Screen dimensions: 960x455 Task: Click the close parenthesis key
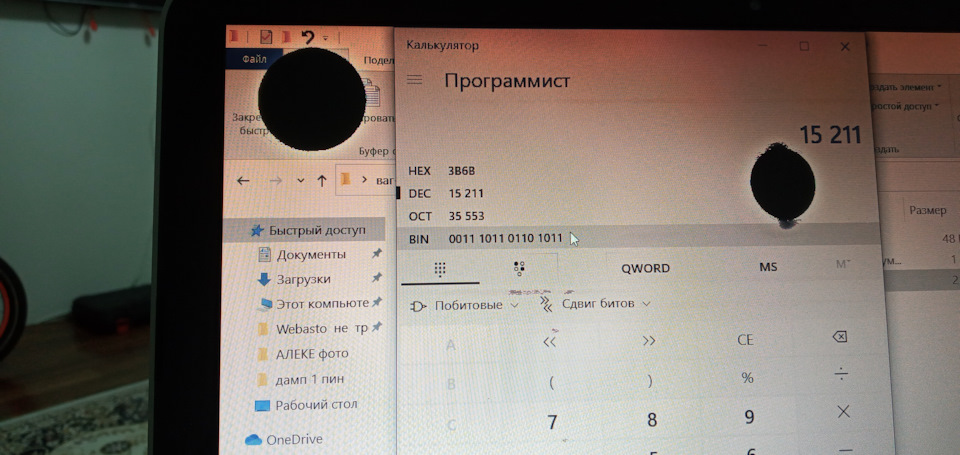click(x=650, y=381)
